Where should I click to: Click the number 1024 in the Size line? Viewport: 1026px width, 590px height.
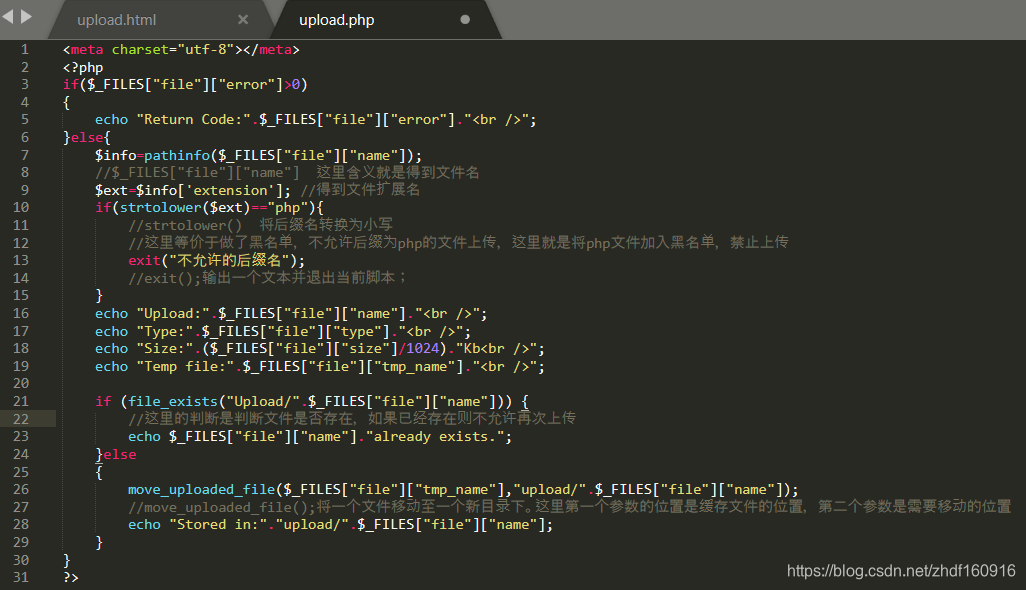pos(421,348)
